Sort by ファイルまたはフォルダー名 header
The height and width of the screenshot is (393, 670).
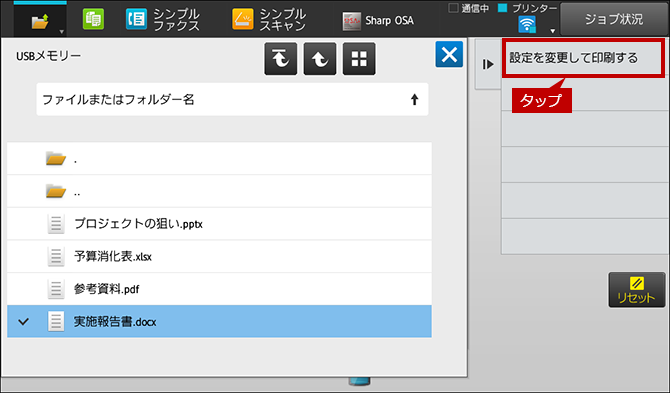(x=232, y=100)
